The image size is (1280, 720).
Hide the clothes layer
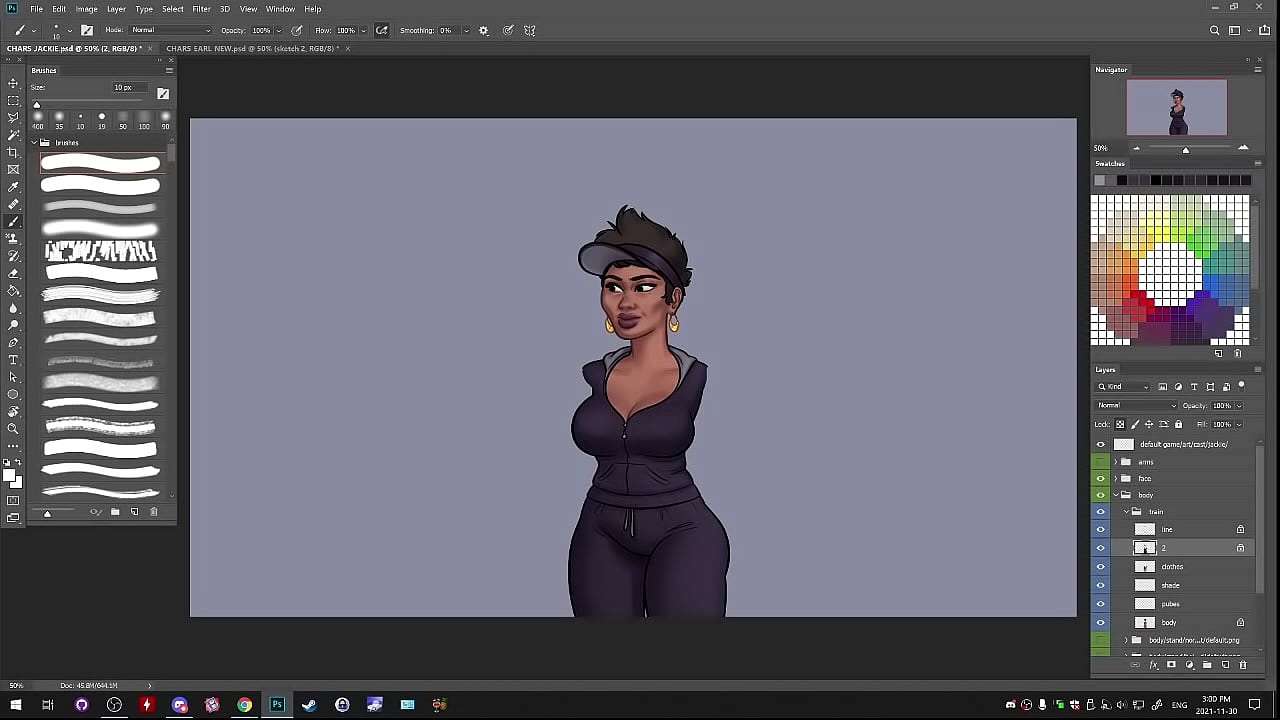click(x=1101, y=567)
